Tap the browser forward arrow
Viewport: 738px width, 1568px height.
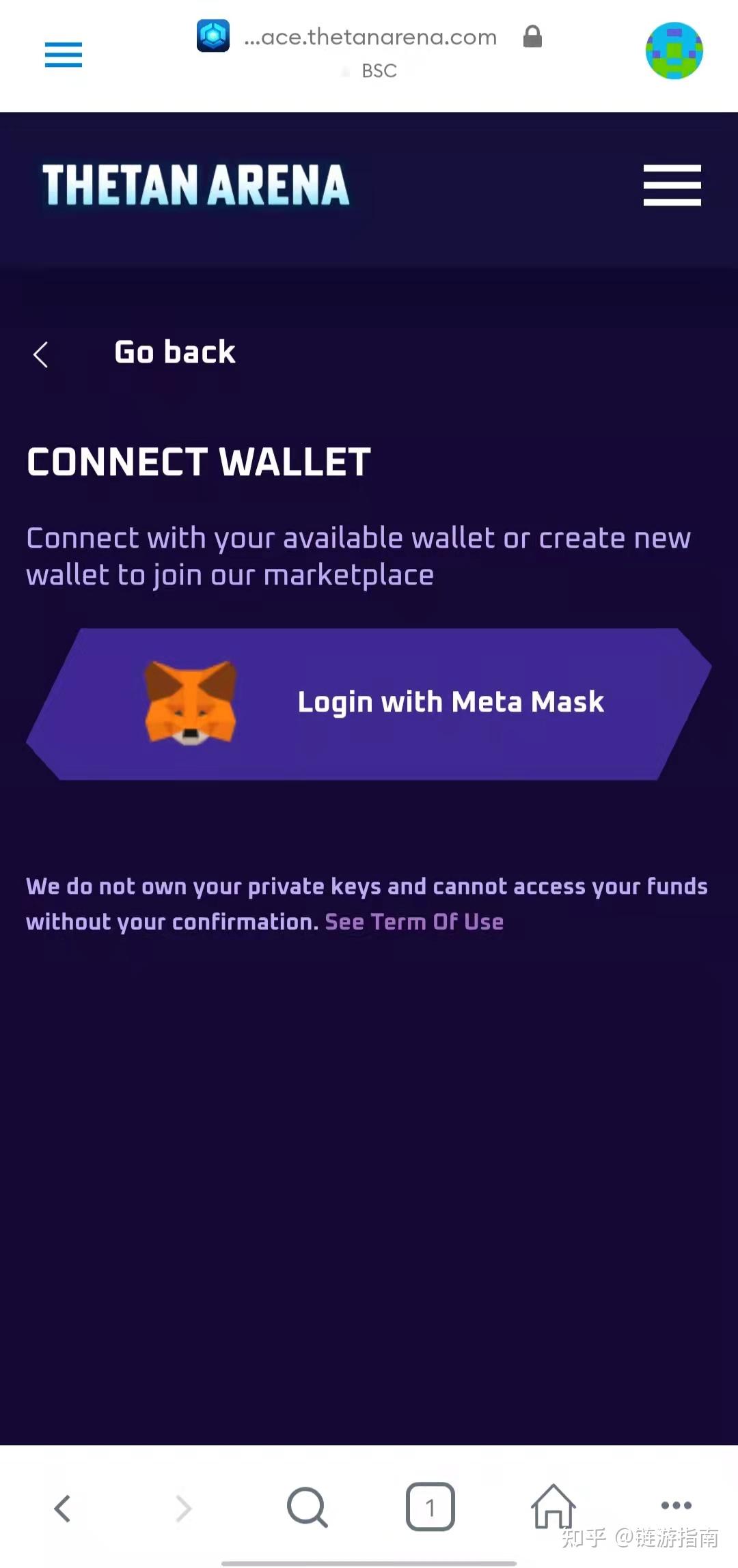point(184,1509)
